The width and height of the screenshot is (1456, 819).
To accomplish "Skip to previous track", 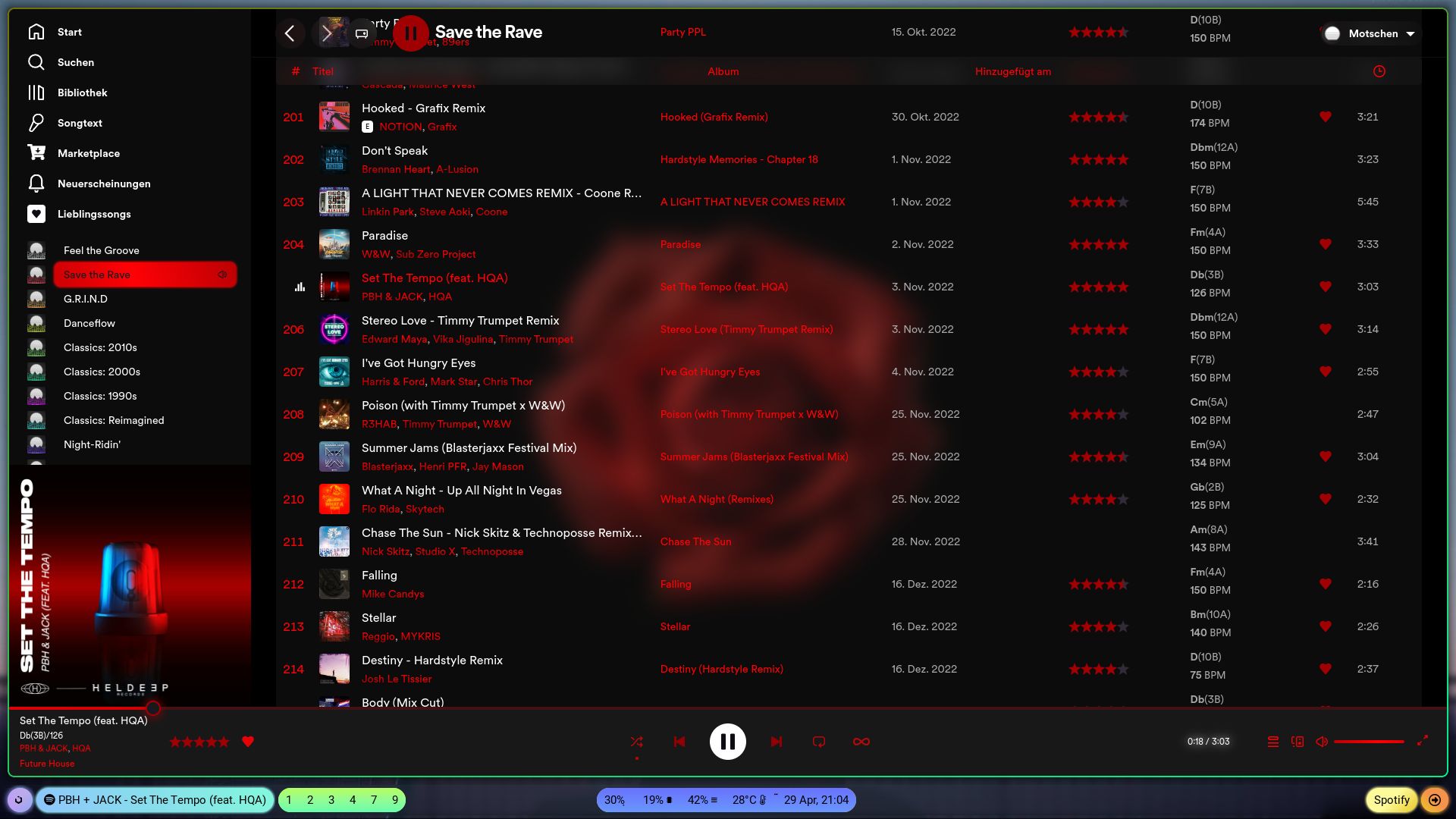I will coord(679,742).
